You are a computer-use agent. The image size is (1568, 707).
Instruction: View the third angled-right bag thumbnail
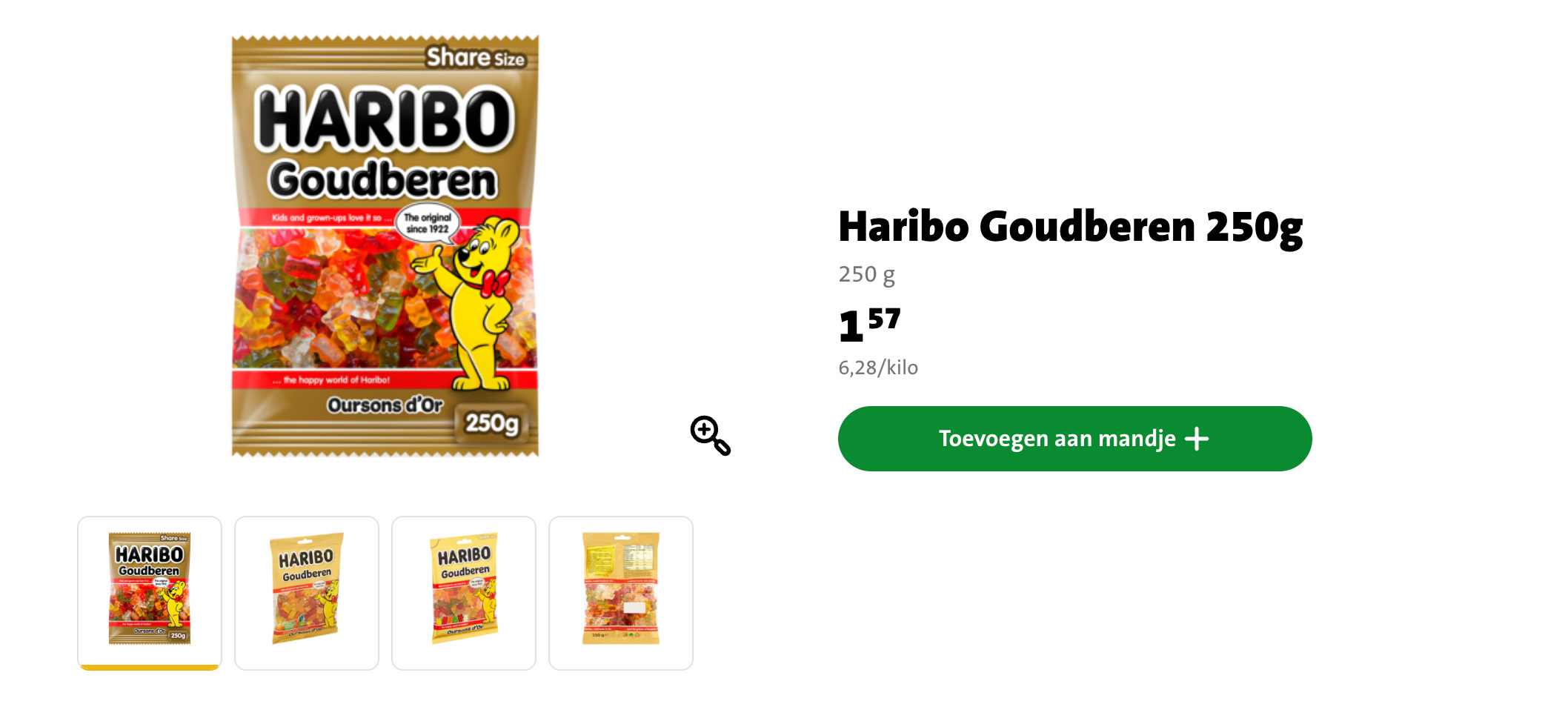point(464,593)
